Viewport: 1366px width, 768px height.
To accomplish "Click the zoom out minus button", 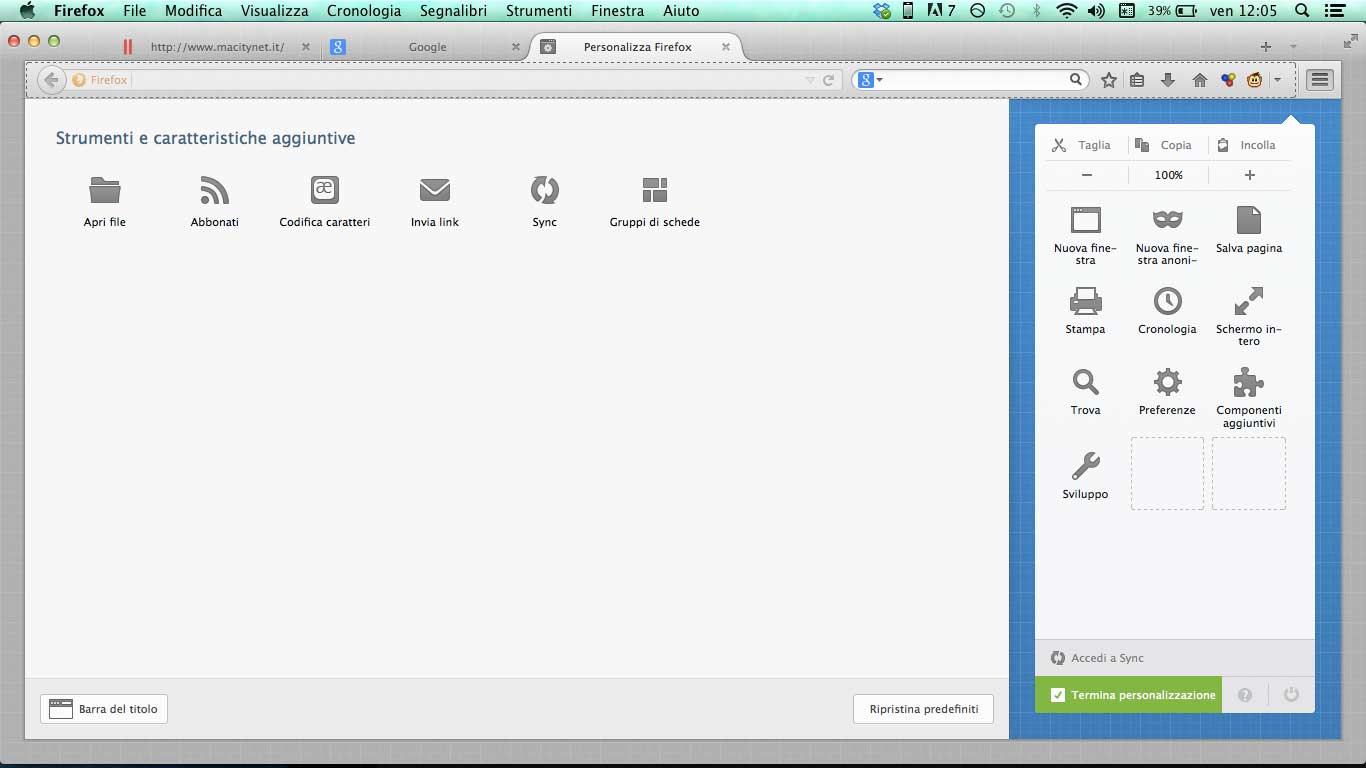I will (x=1087, y=175).
